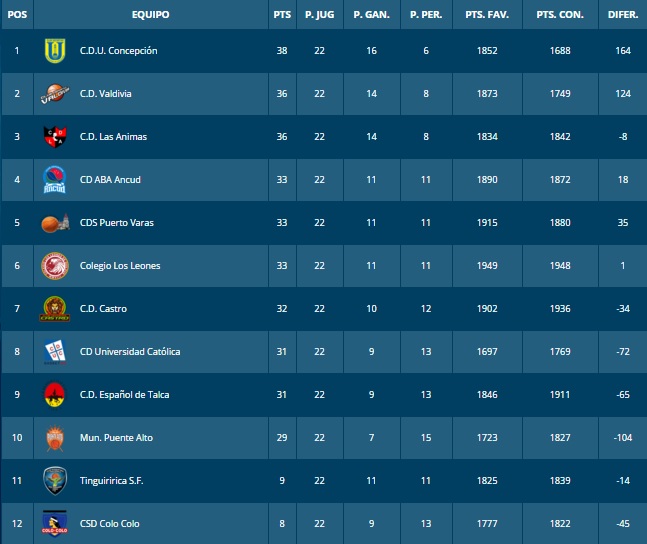Click the Tinguiririca S.F. shield logo
This screenshot has height=544, width=647.
(54, 481)
